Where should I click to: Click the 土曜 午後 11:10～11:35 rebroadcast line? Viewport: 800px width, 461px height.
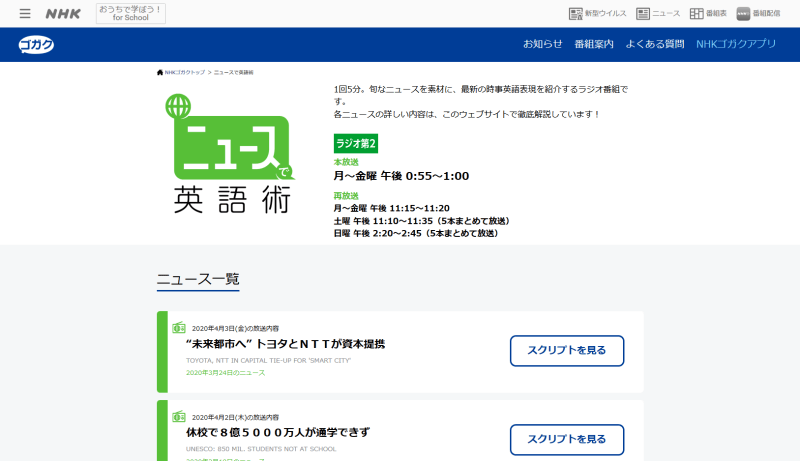pyautogui.click(x=421, y=221)
